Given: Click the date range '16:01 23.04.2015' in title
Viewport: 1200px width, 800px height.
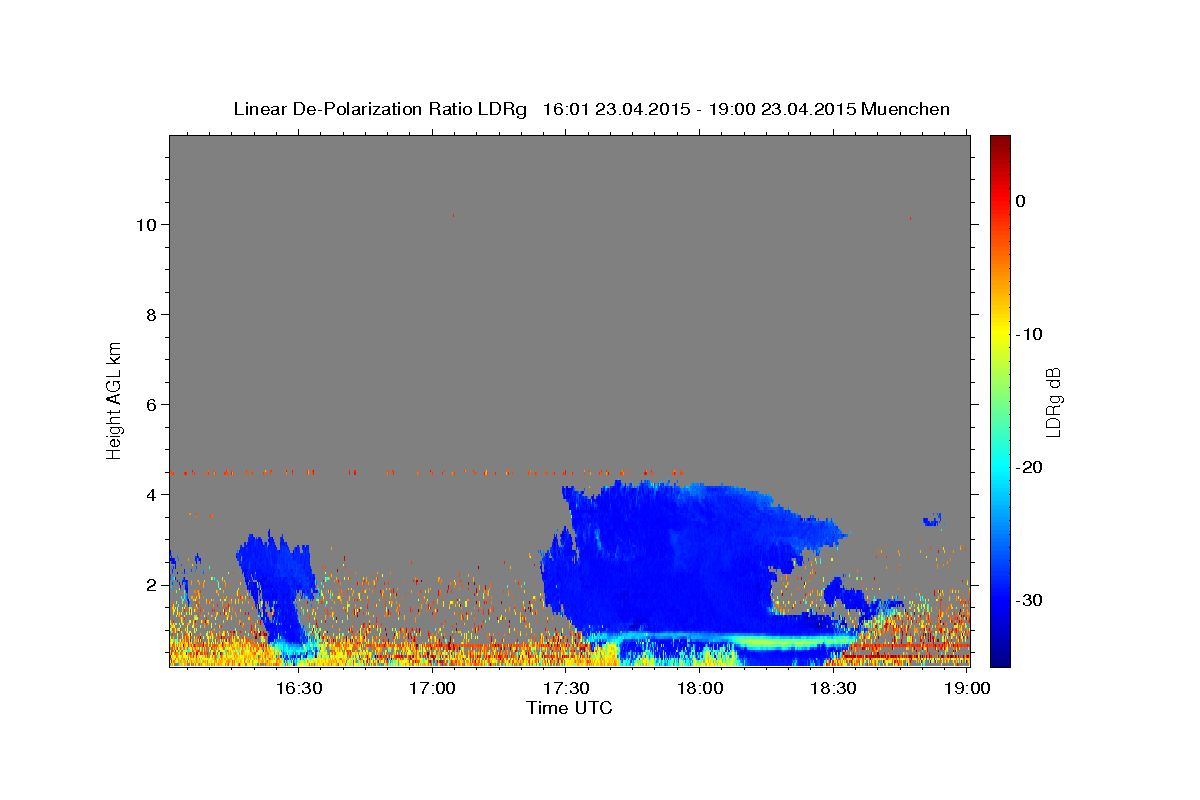Looking at the screenshot, I should pos(615,109).
